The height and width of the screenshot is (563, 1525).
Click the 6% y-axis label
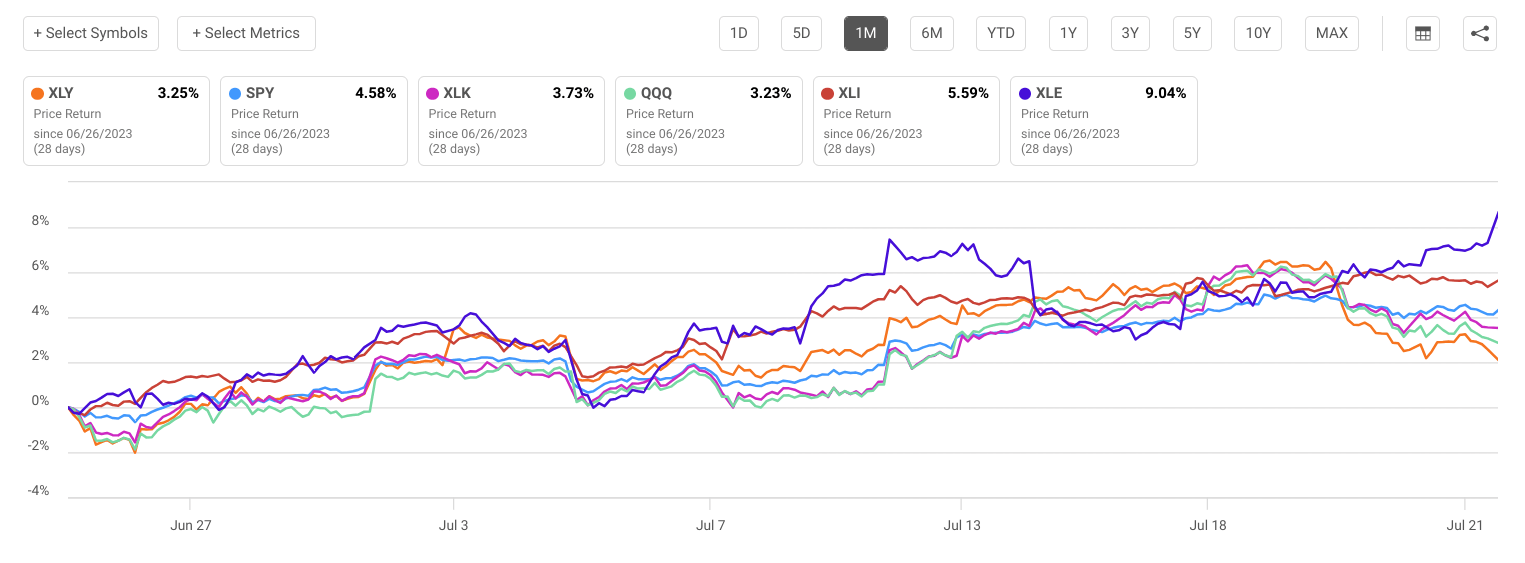click(x=40, y=266)
